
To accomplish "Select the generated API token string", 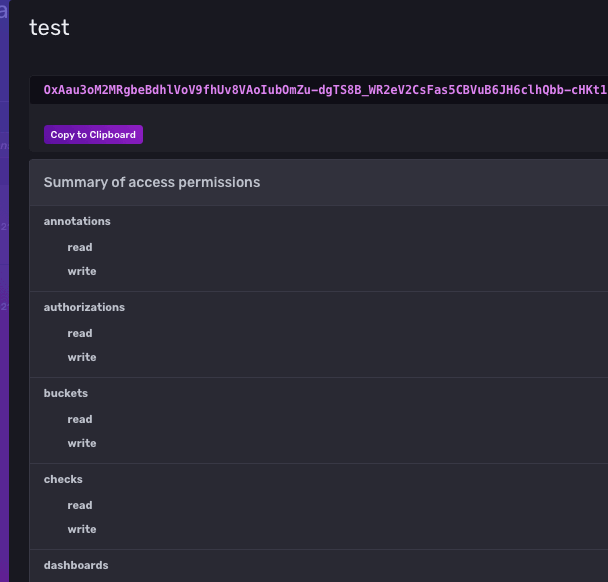I will [325, 90].
